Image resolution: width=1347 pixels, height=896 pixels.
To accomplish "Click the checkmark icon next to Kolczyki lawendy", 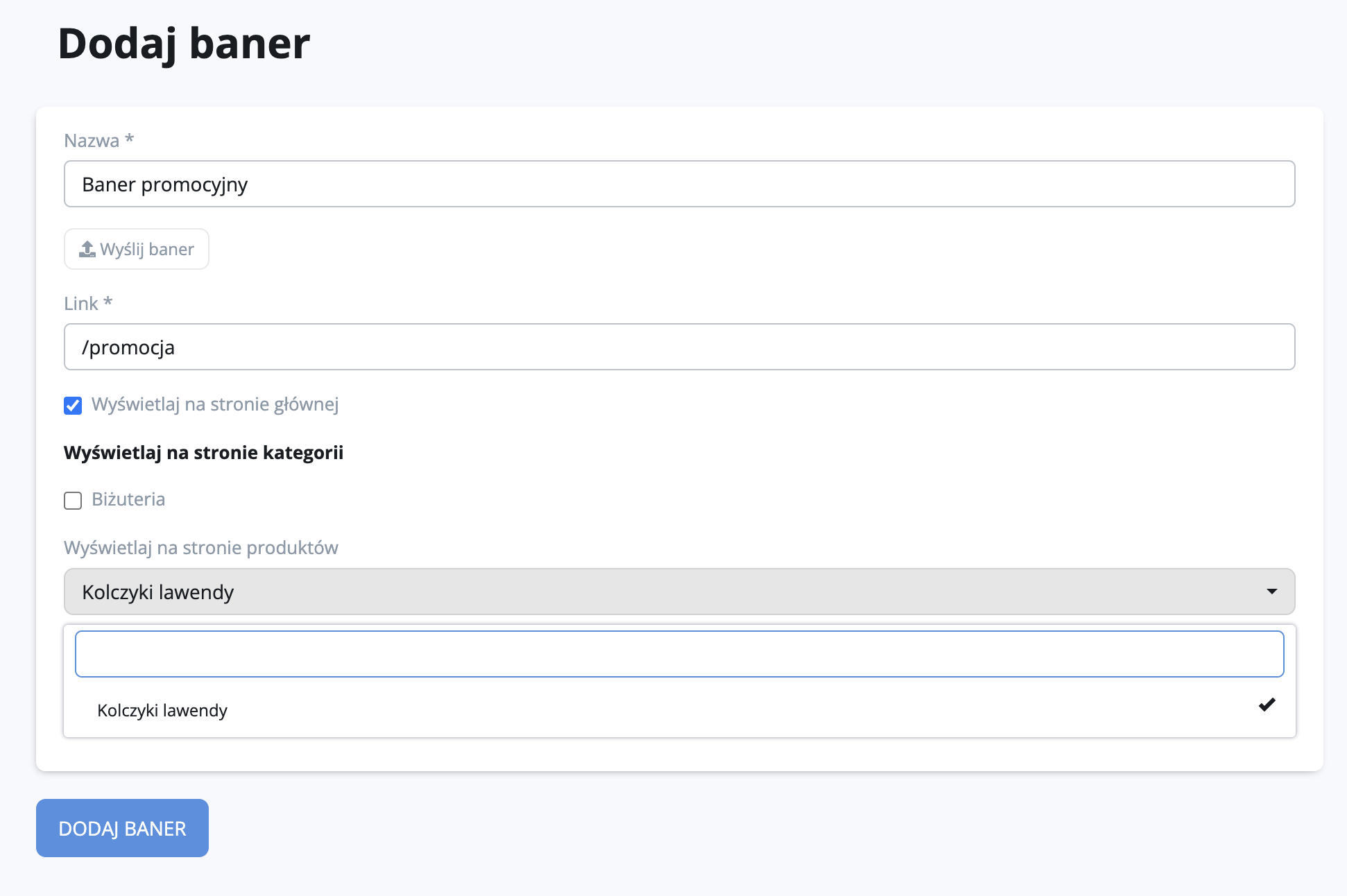I will [1267, 705].
